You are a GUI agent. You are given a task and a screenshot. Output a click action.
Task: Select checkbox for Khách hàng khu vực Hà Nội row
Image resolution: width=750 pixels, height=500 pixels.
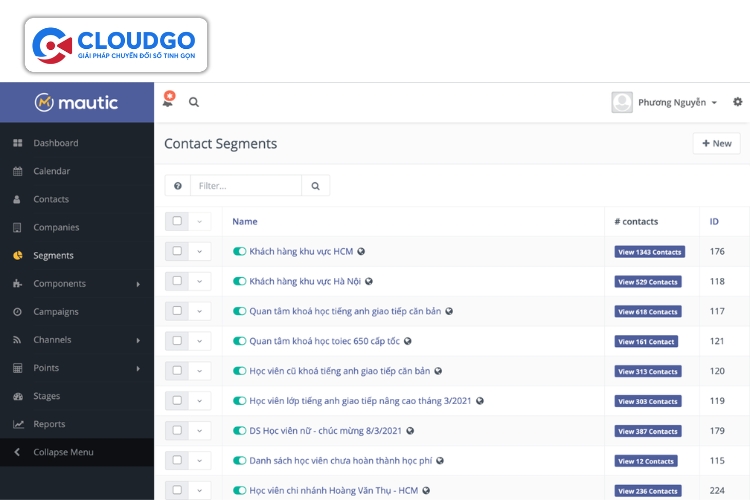[x=177, y=281]
